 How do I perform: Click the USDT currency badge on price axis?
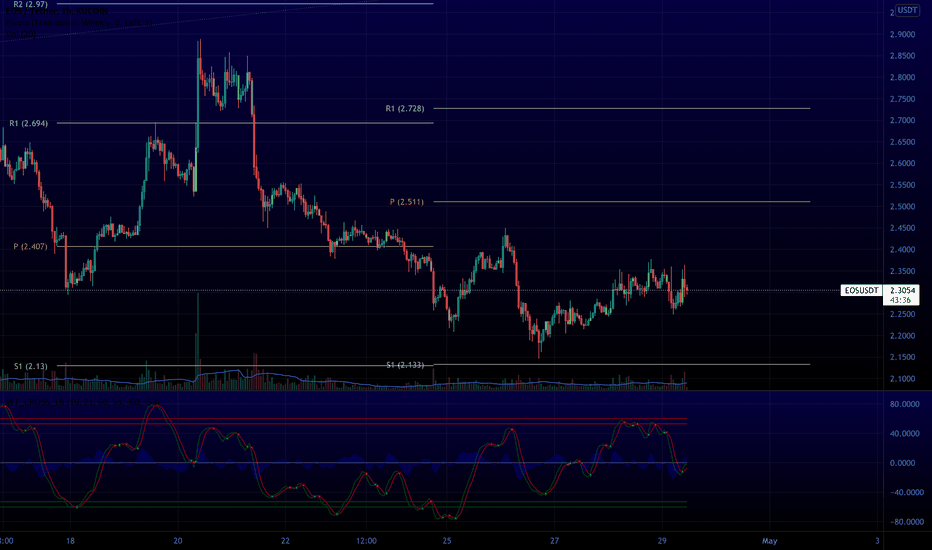pyautogui.click(x=907, y=10)
